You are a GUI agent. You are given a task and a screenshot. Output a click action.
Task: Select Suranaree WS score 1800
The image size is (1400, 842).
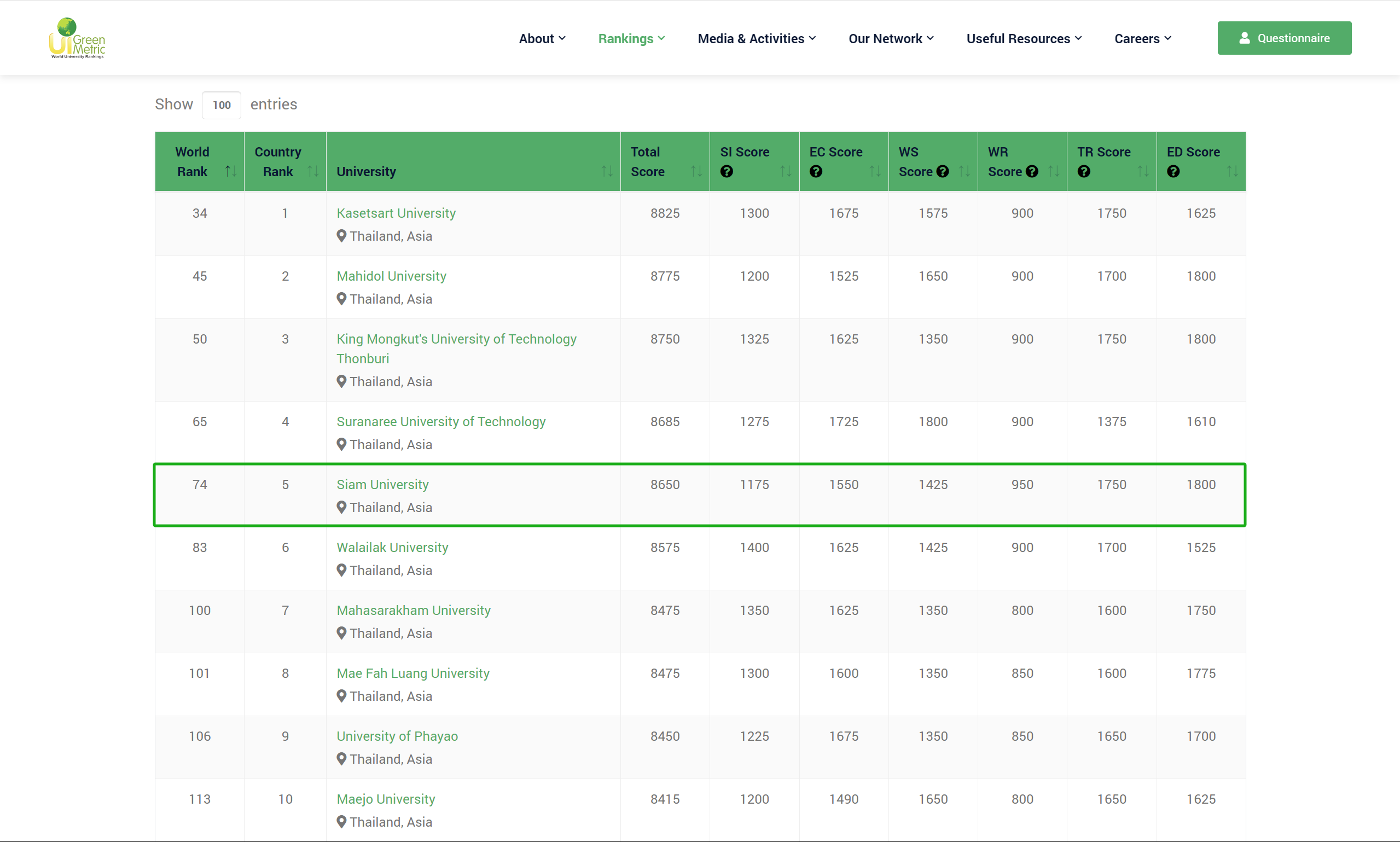point(933,422)
